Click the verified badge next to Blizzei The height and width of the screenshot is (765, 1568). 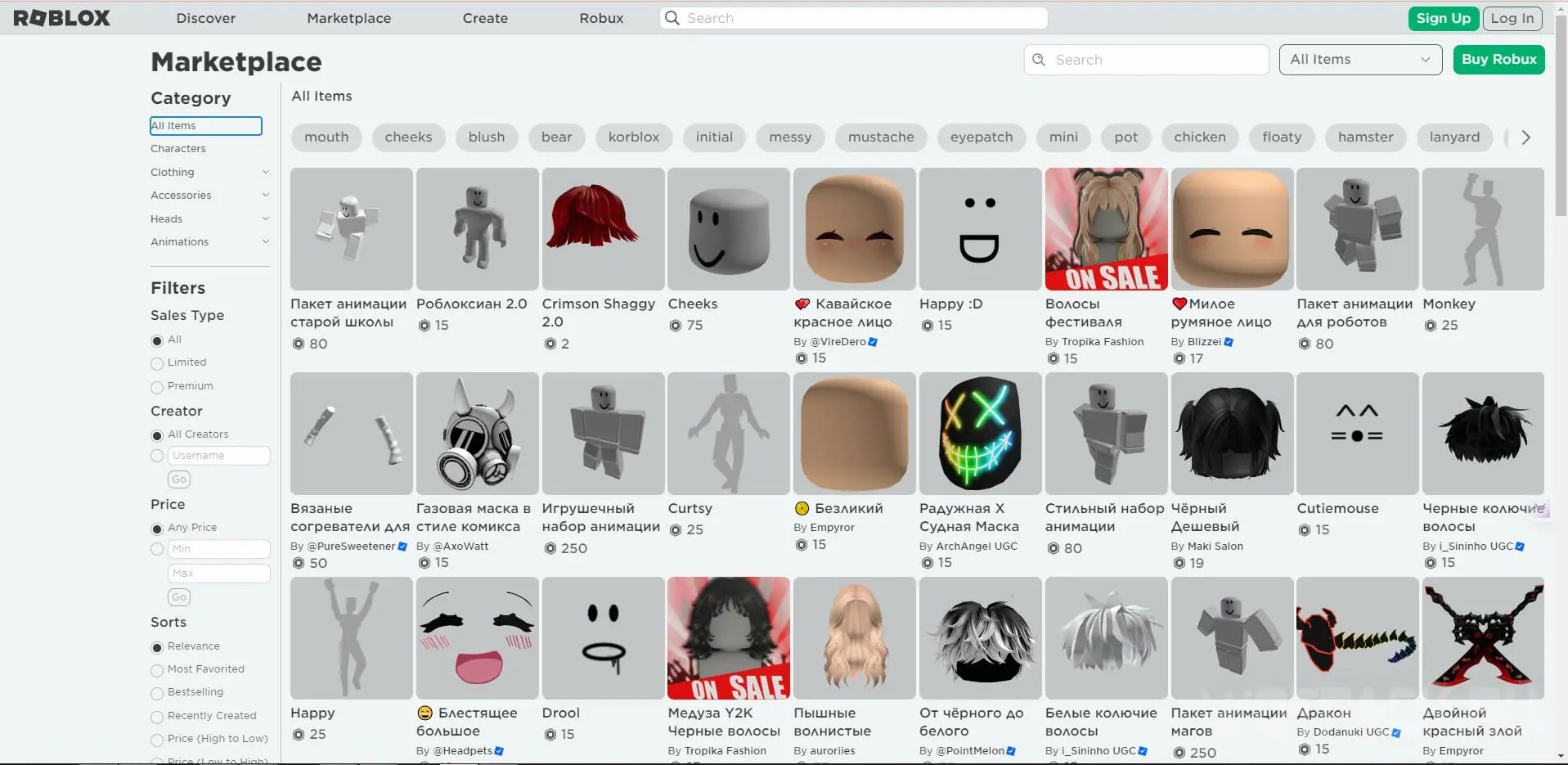1229,342
